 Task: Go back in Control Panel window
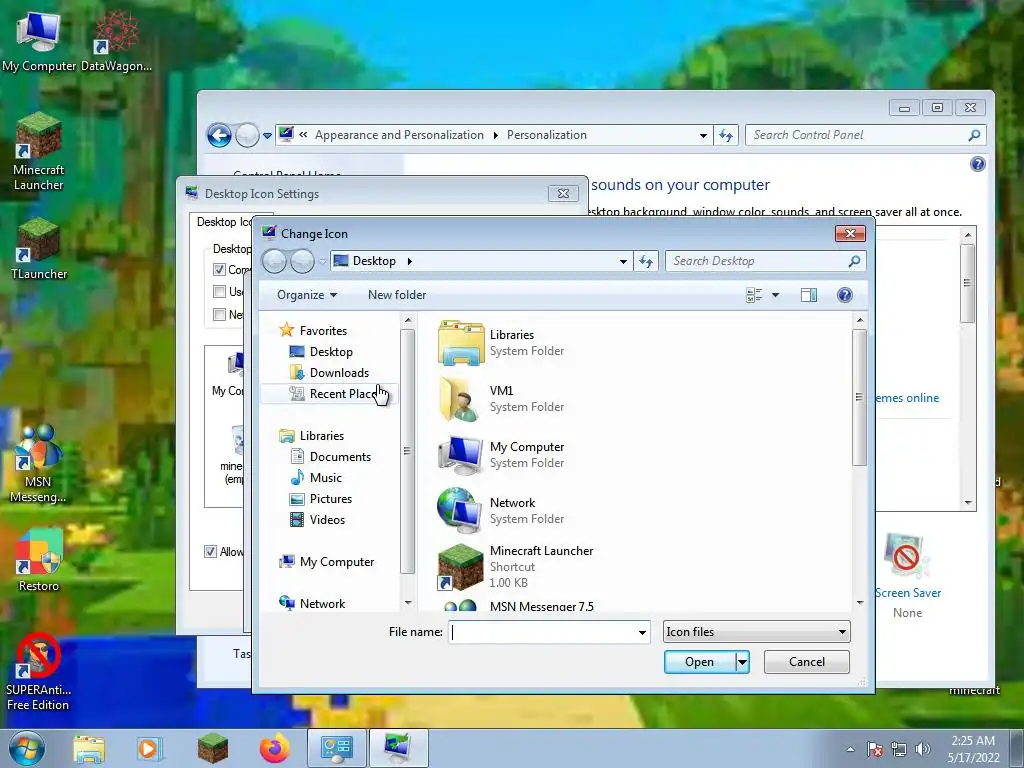coord(219,135)
